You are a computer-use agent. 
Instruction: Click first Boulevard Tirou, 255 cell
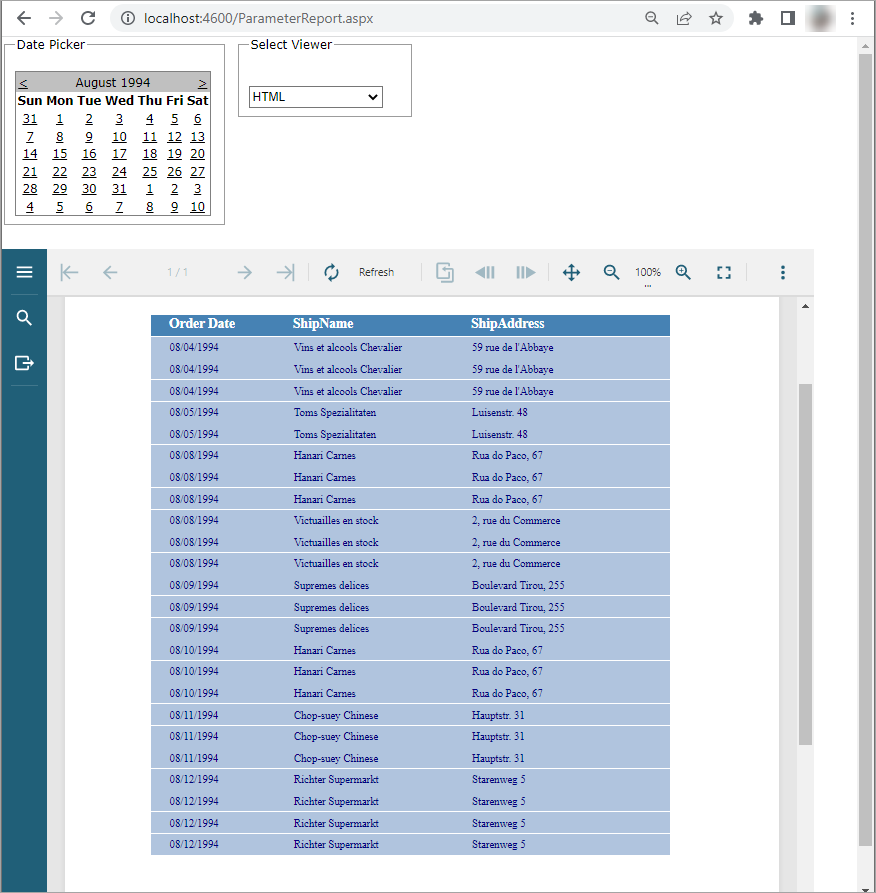point(518,585)
